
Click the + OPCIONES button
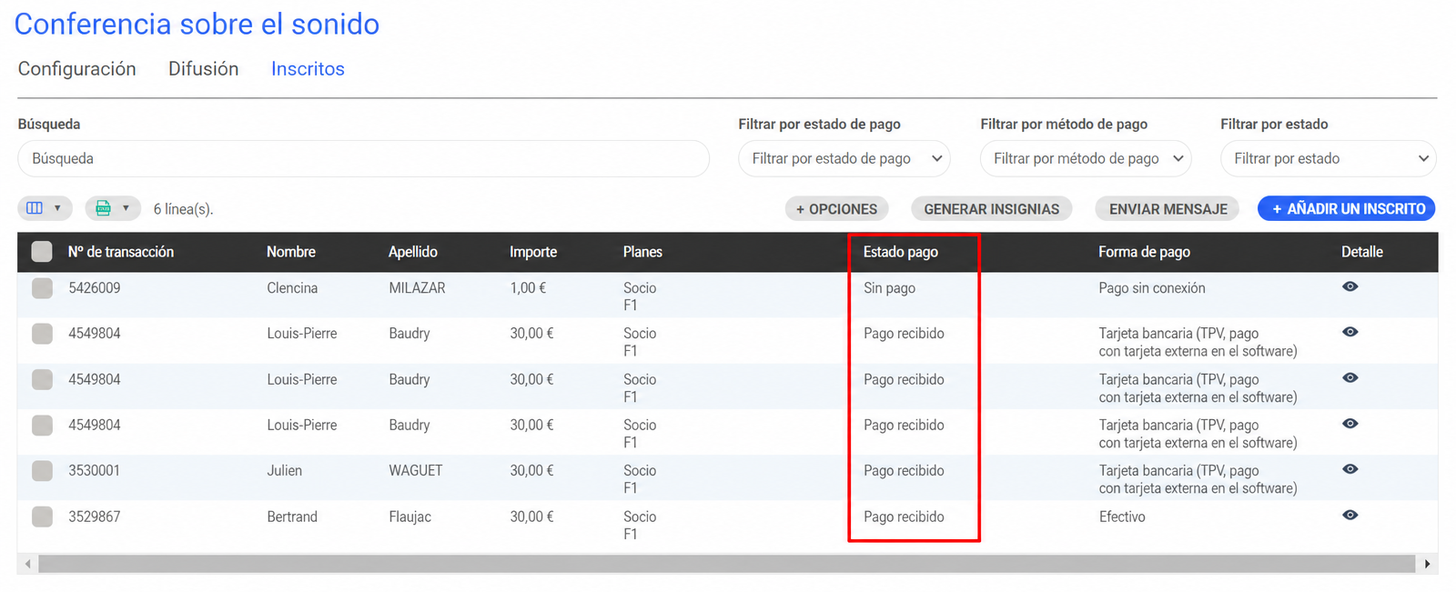[838, 209]
